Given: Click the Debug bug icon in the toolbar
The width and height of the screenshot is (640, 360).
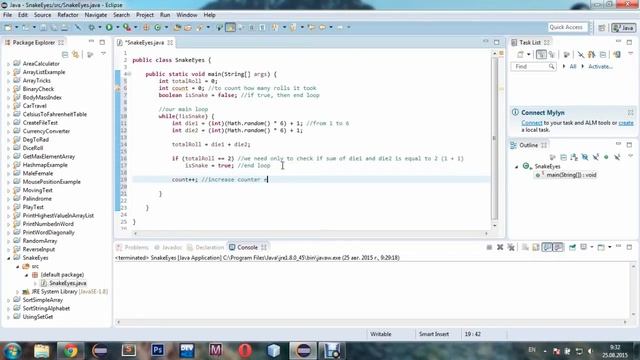Looking at the screenshot, I should (x=91, y=27).
